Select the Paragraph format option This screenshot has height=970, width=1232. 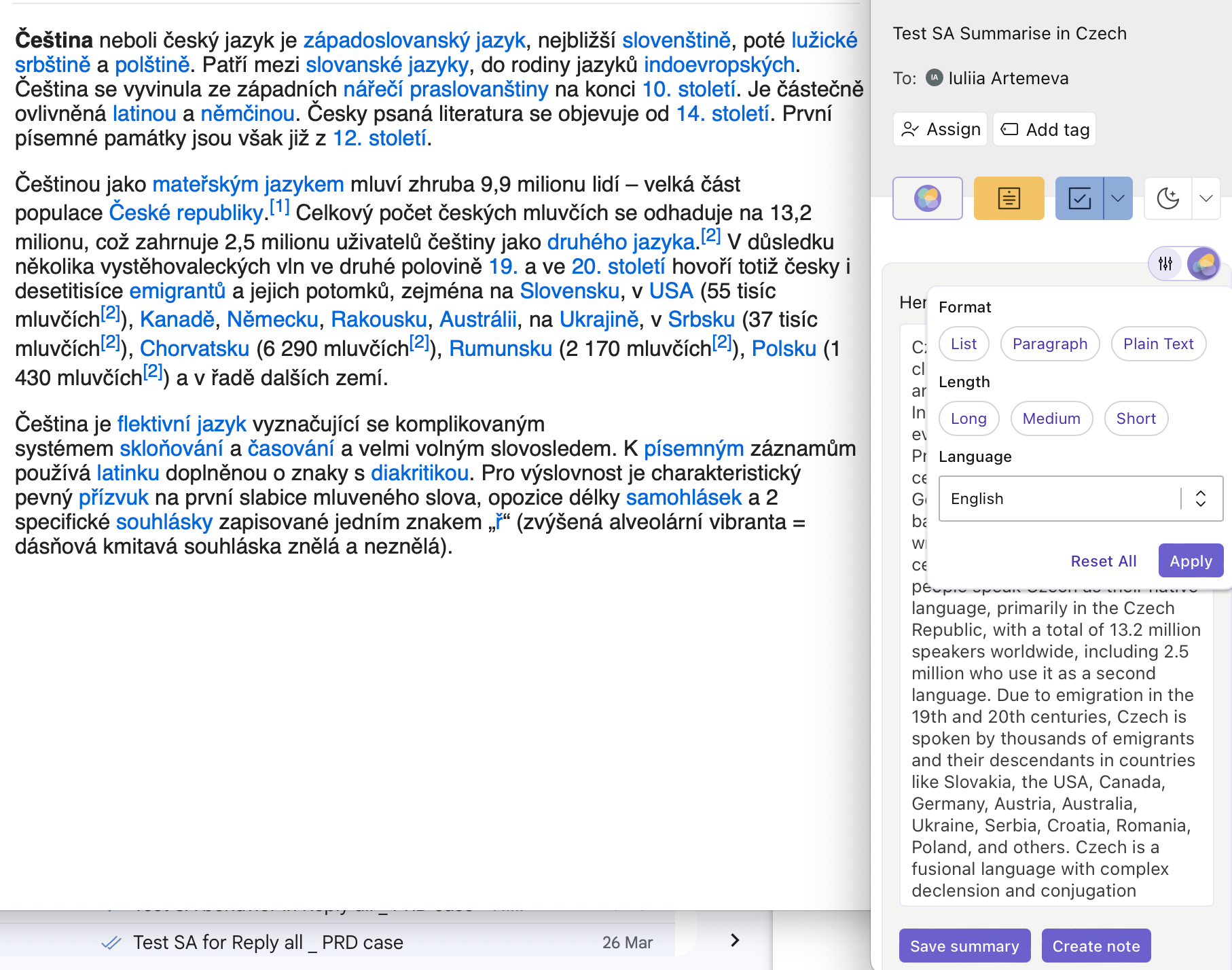pyautogui.click(x=1049, y=344)
